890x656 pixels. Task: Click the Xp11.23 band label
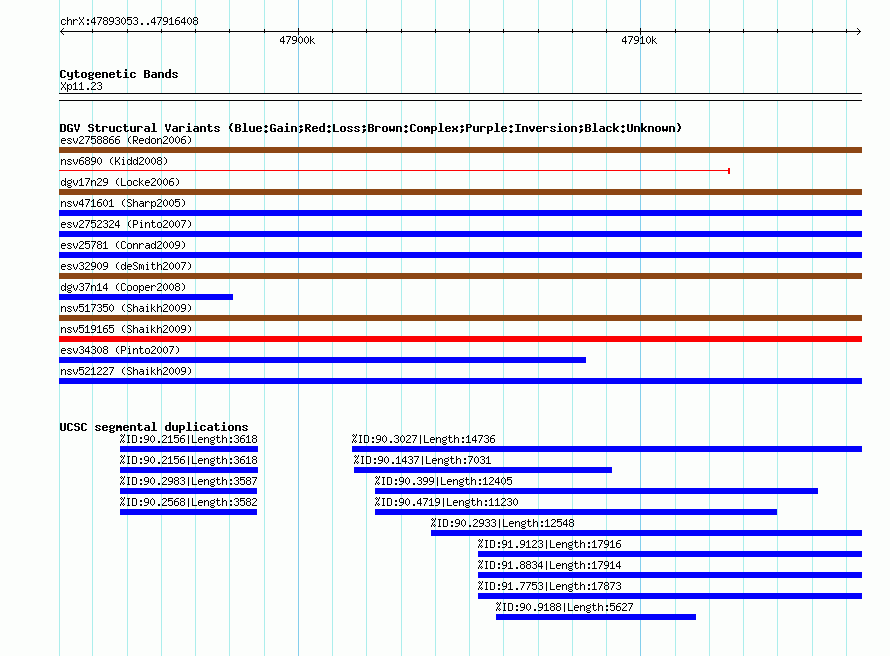click(81, 86)
